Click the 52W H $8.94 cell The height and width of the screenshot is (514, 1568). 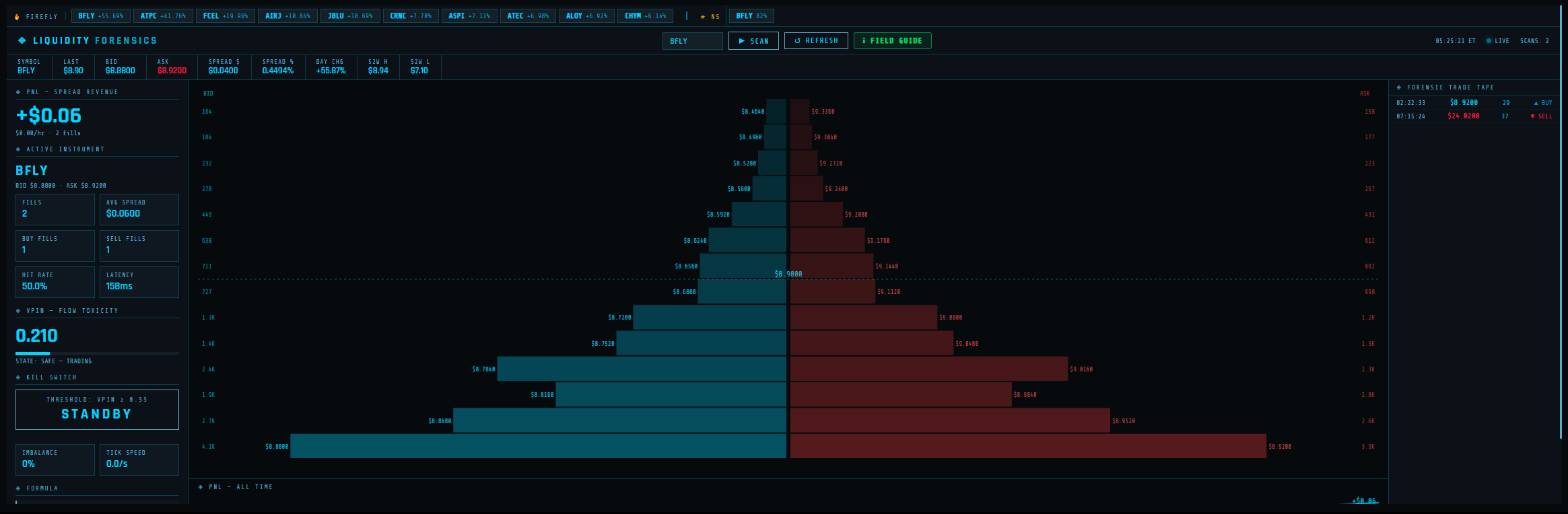point(378,67)
